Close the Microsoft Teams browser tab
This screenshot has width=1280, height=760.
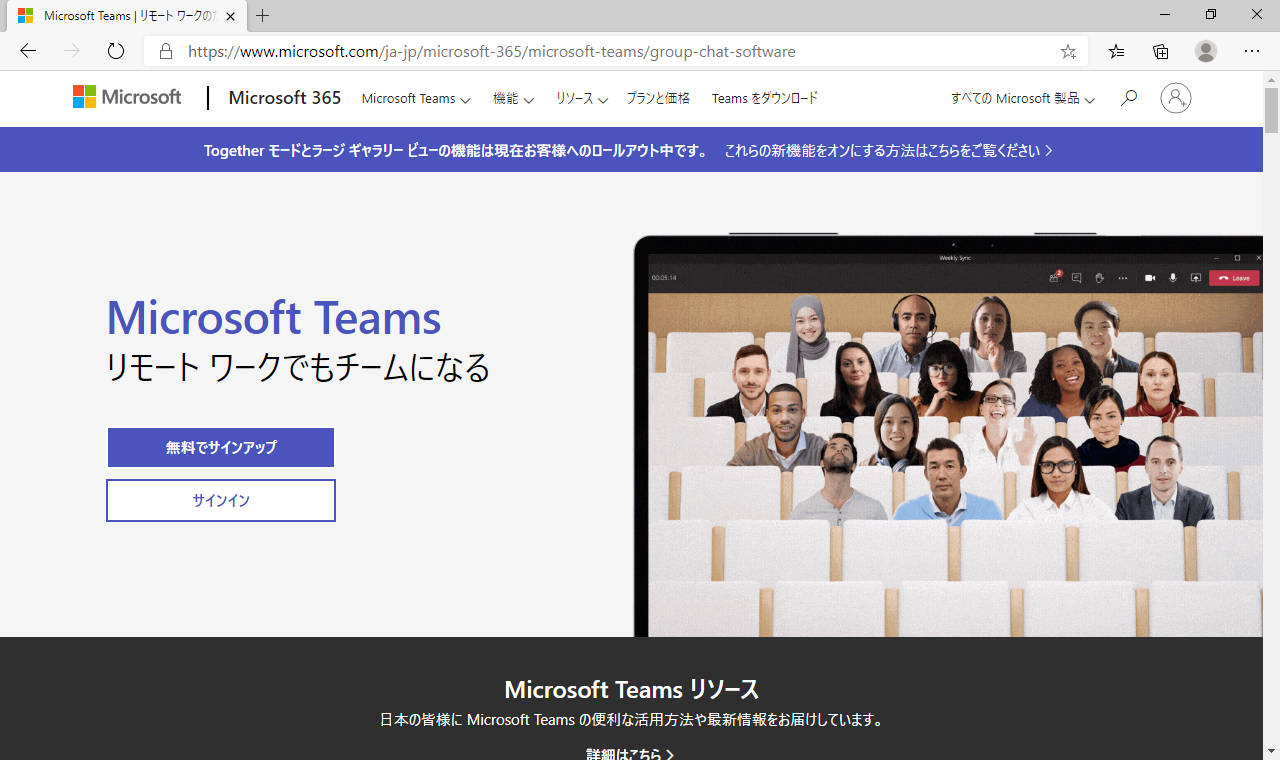pos(230,16)
